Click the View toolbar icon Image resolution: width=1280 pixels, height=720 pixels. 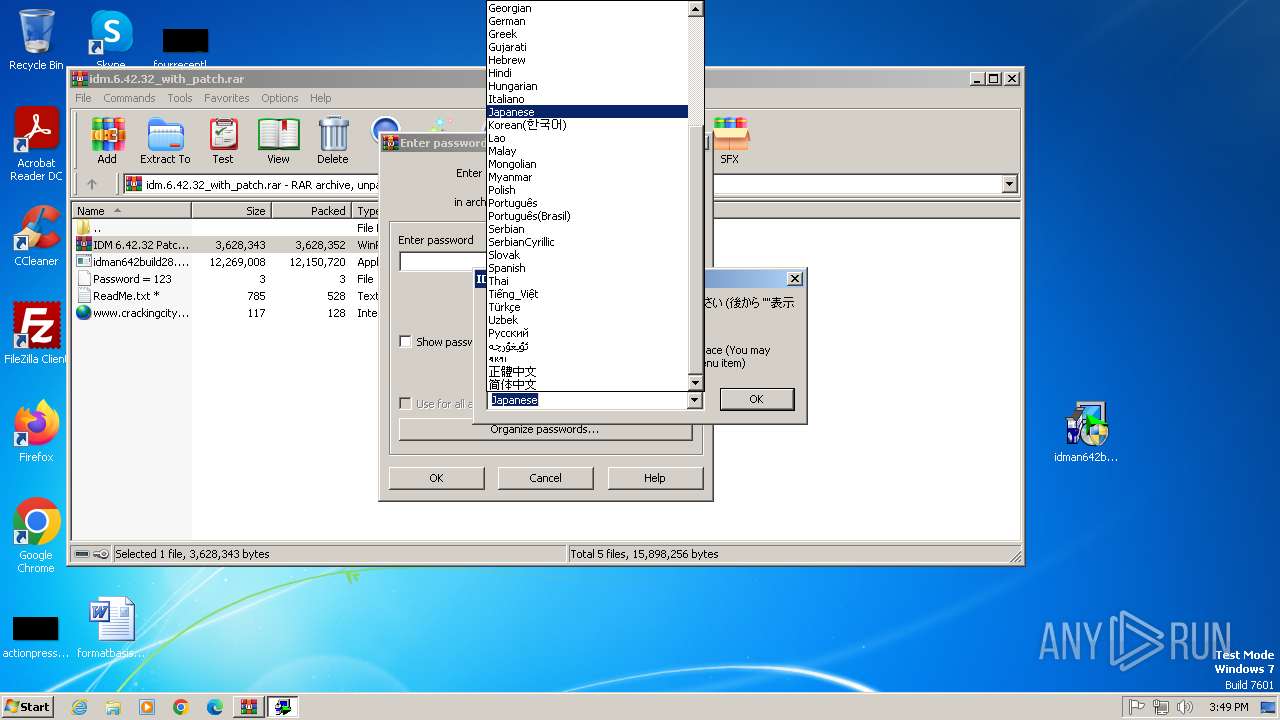coord(278,140)
